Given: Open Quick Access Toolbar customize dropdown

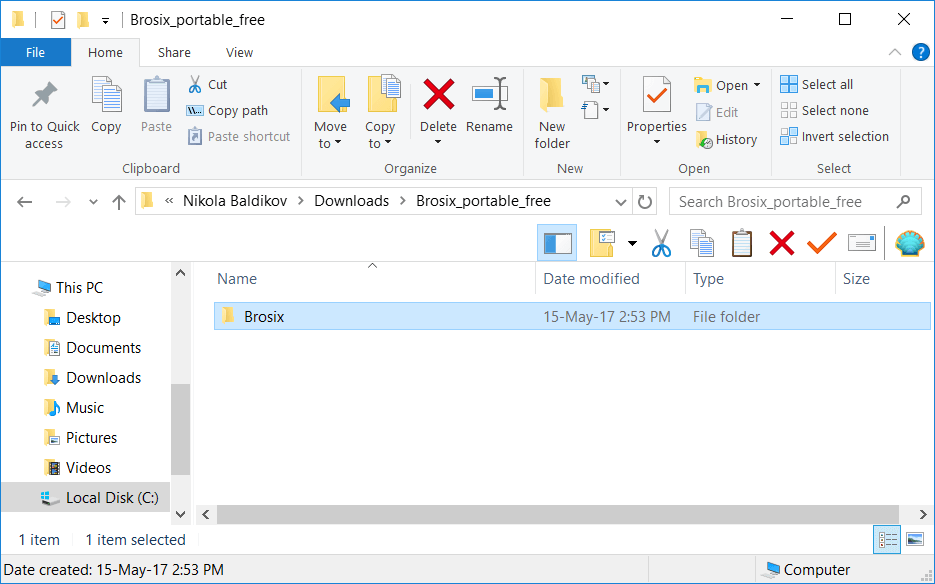Looking at the screenshot, I should [105, 21].
